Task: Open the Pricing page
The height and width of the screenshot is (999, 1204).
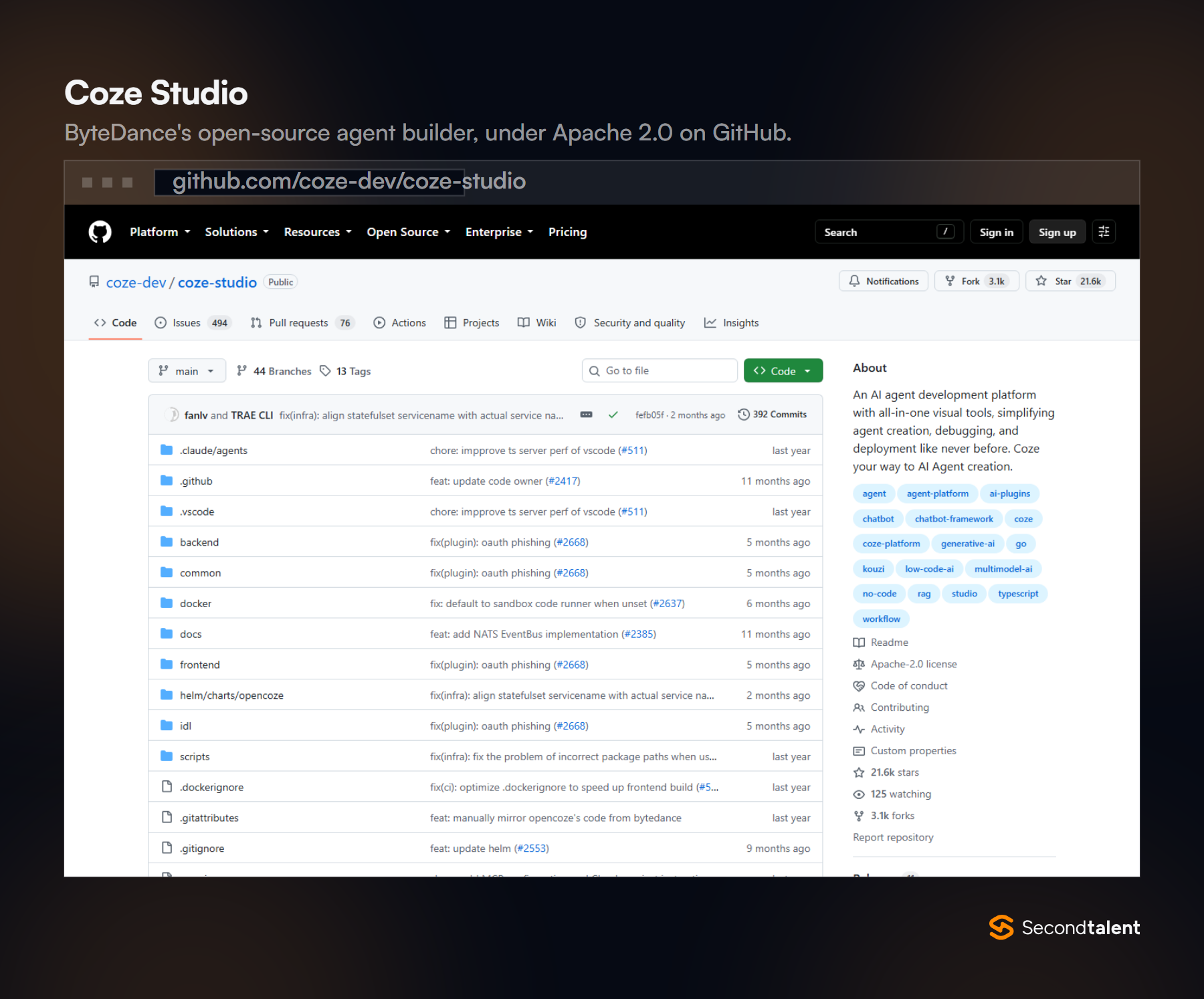Action: click(567, 232)
